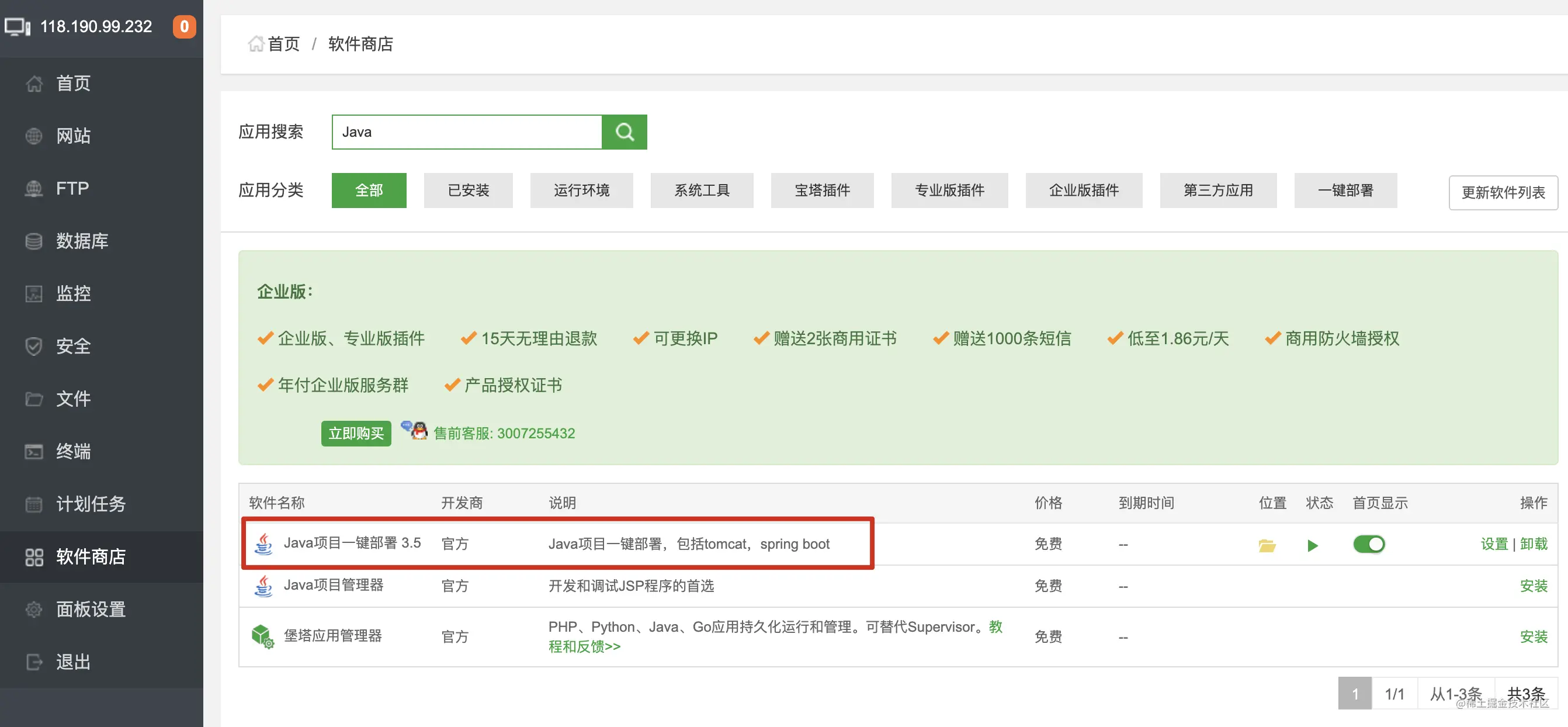This screenshot has width=1568, height=727.
Task: Switch to 运行环境 category tab
Action: click(581, 191)
